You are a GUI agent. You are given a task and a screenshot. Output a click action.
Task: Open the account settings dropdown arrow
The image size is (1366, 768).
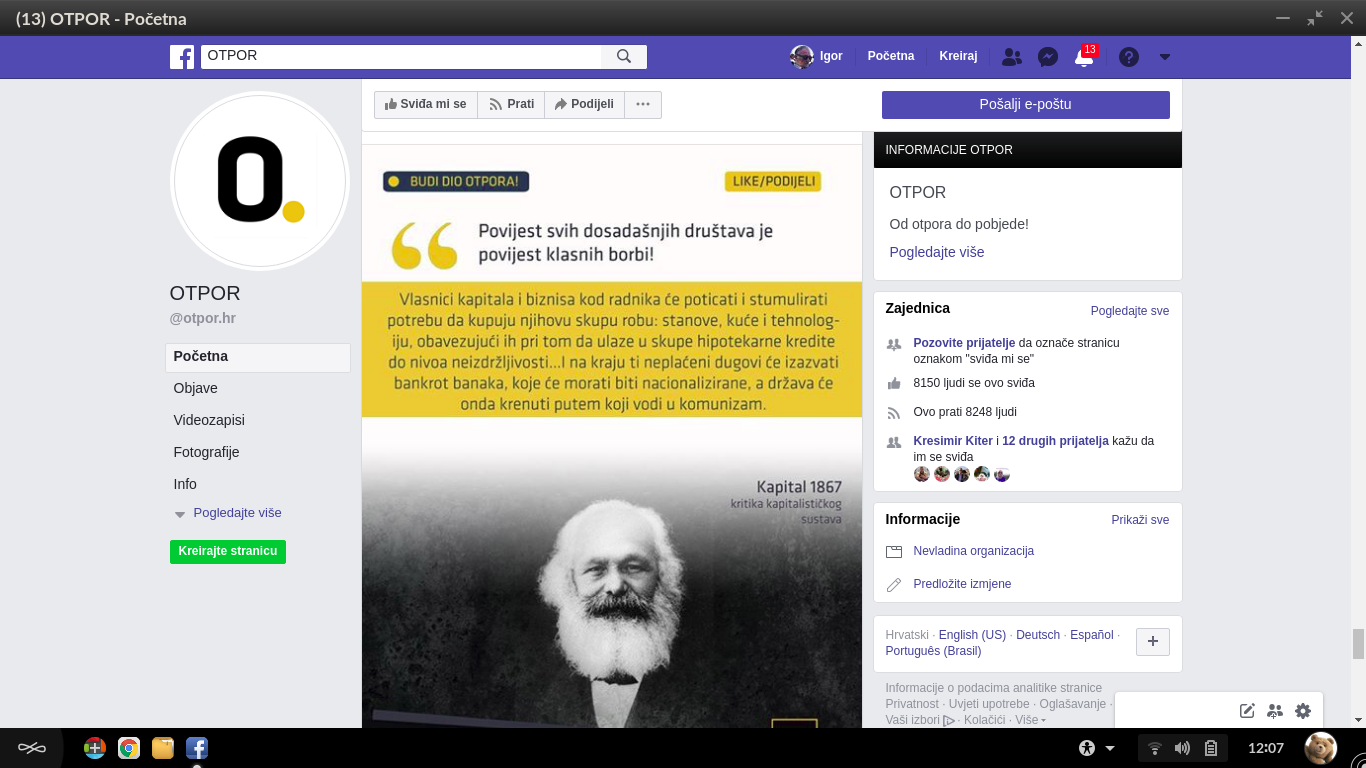[x=1164, y=57]
